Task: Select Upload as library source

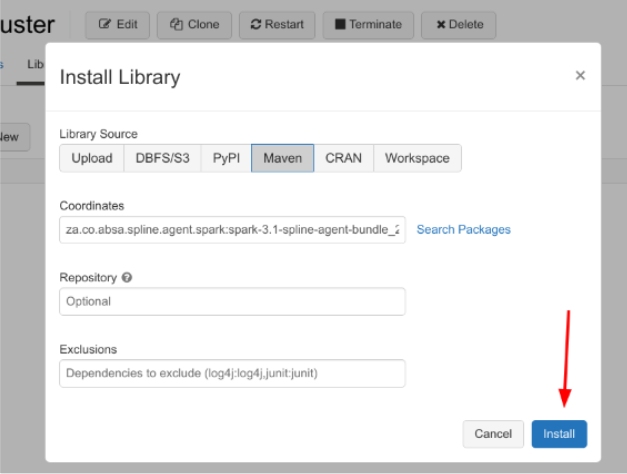Action: [x=92, y=158]
